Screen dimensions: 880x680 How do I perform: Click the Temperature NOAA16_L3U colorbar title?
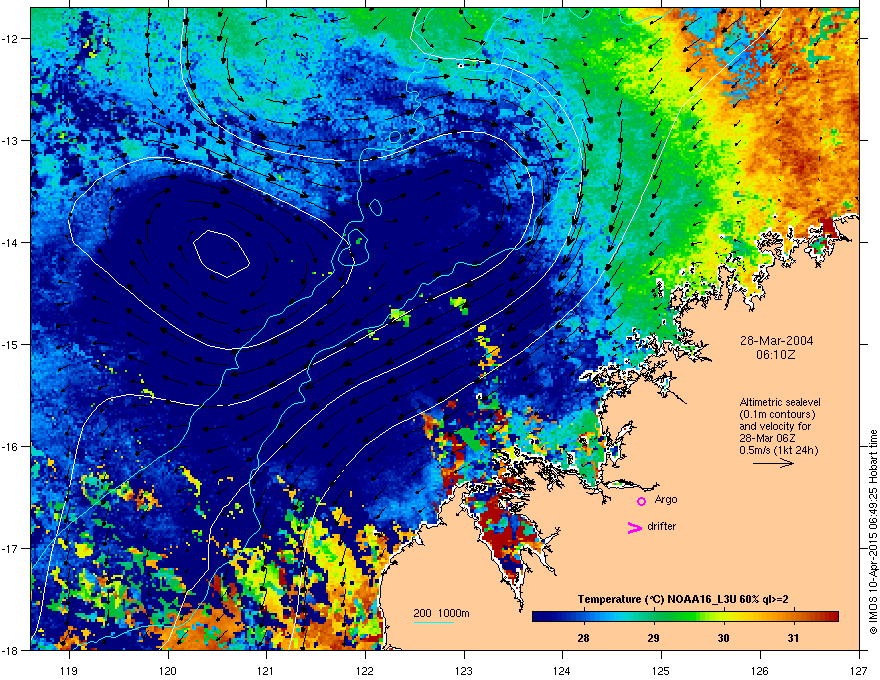[683, 599]
